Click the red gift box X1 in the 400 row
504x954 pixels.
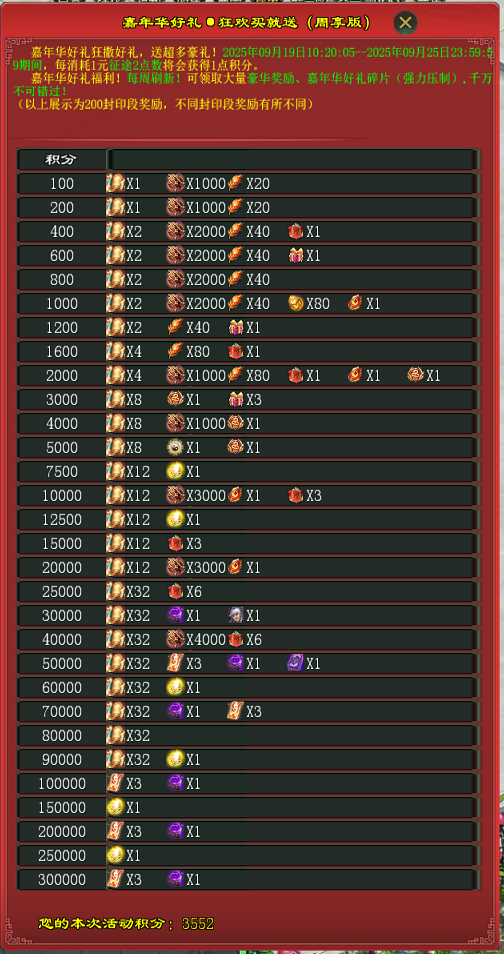[x=296, y=231]
